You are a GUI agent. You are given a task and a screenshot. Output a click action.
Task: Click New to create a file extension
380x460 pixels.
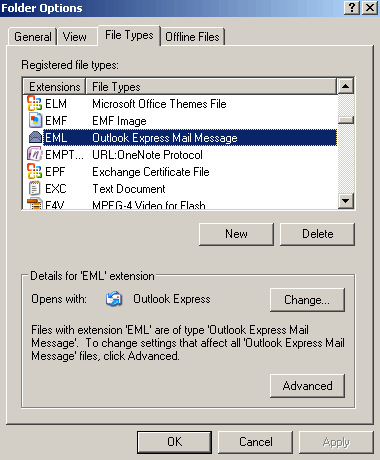pyautogui.click(x=236, y=234)
